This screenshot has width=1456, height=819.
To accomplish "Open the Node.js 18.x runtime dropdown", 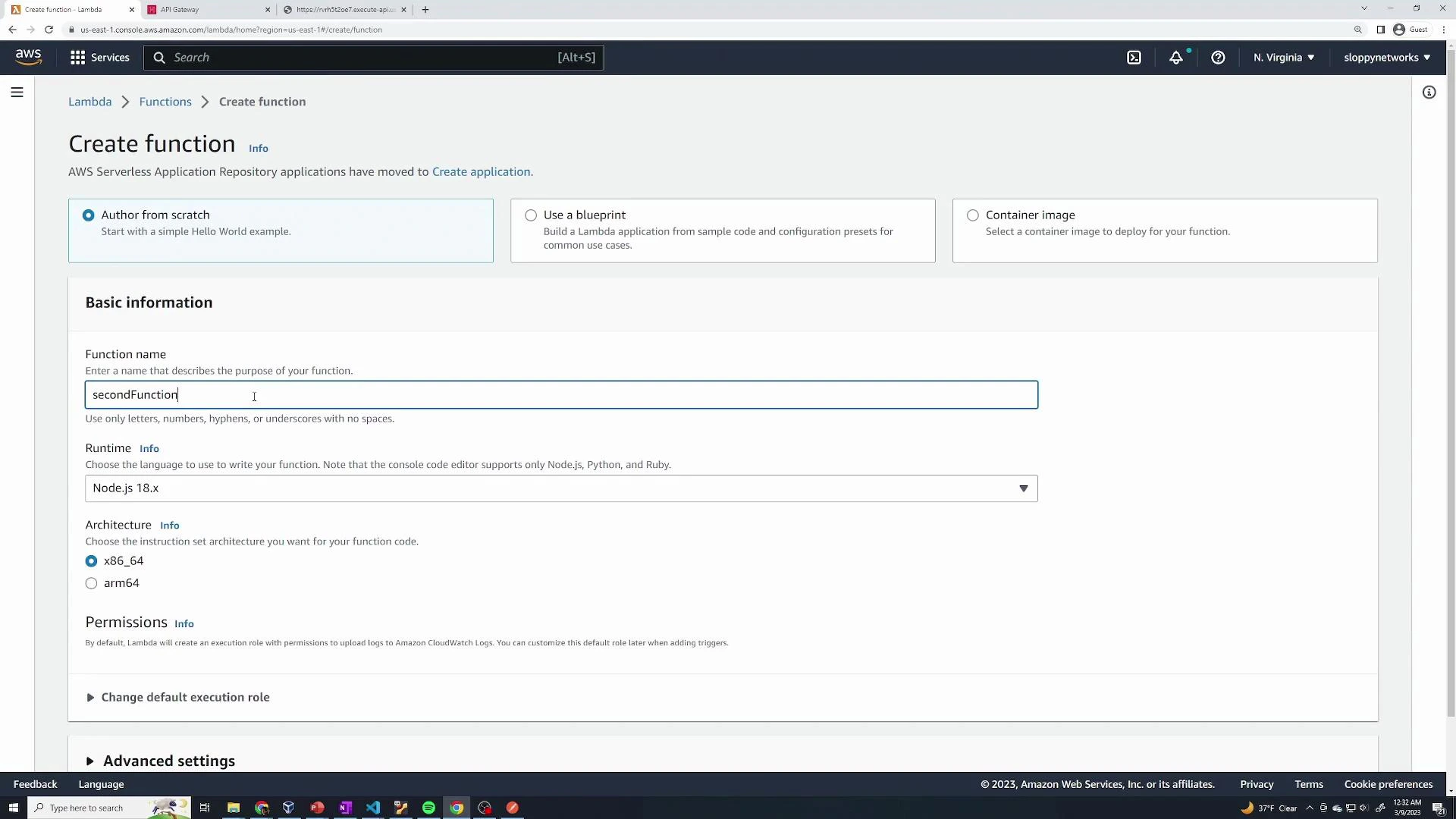I will (x=1023, y=488).
